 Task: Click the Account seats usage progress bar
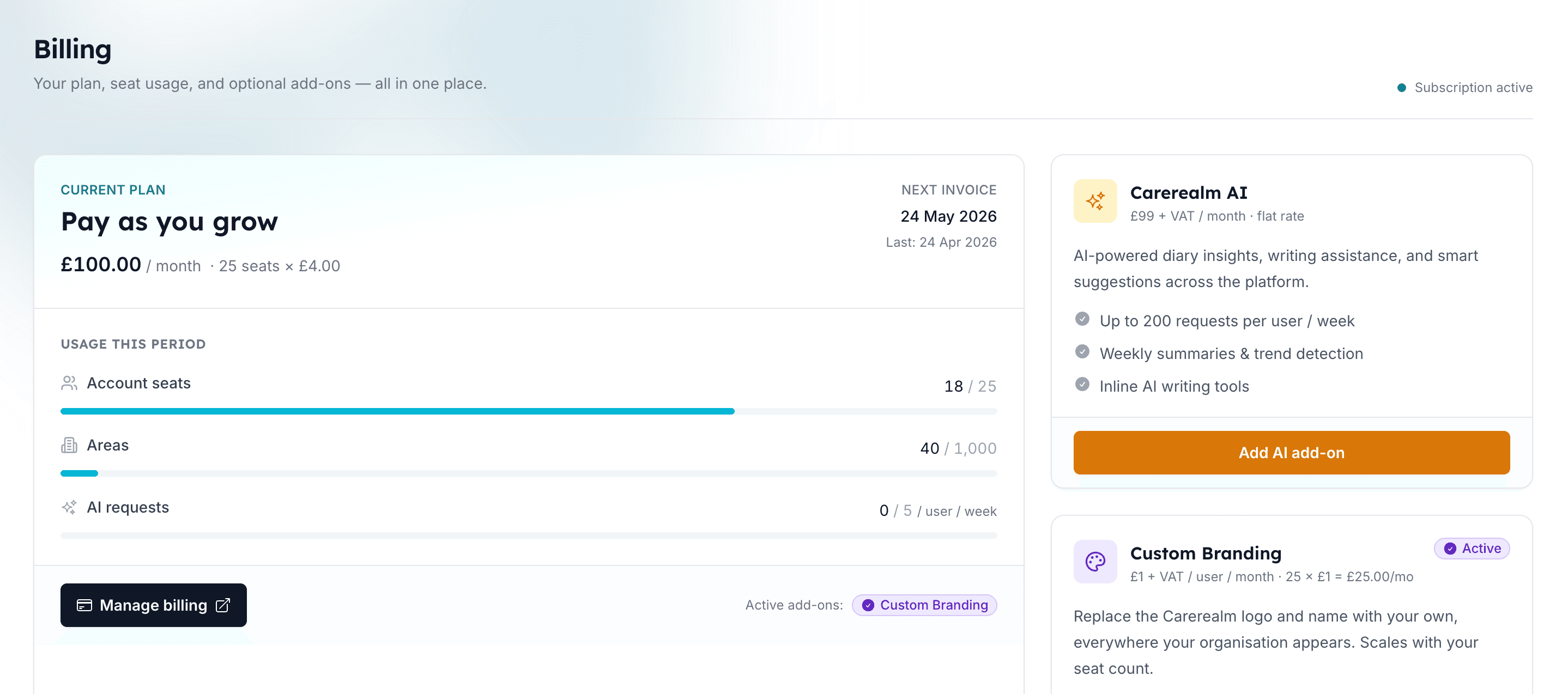point(528,411)
